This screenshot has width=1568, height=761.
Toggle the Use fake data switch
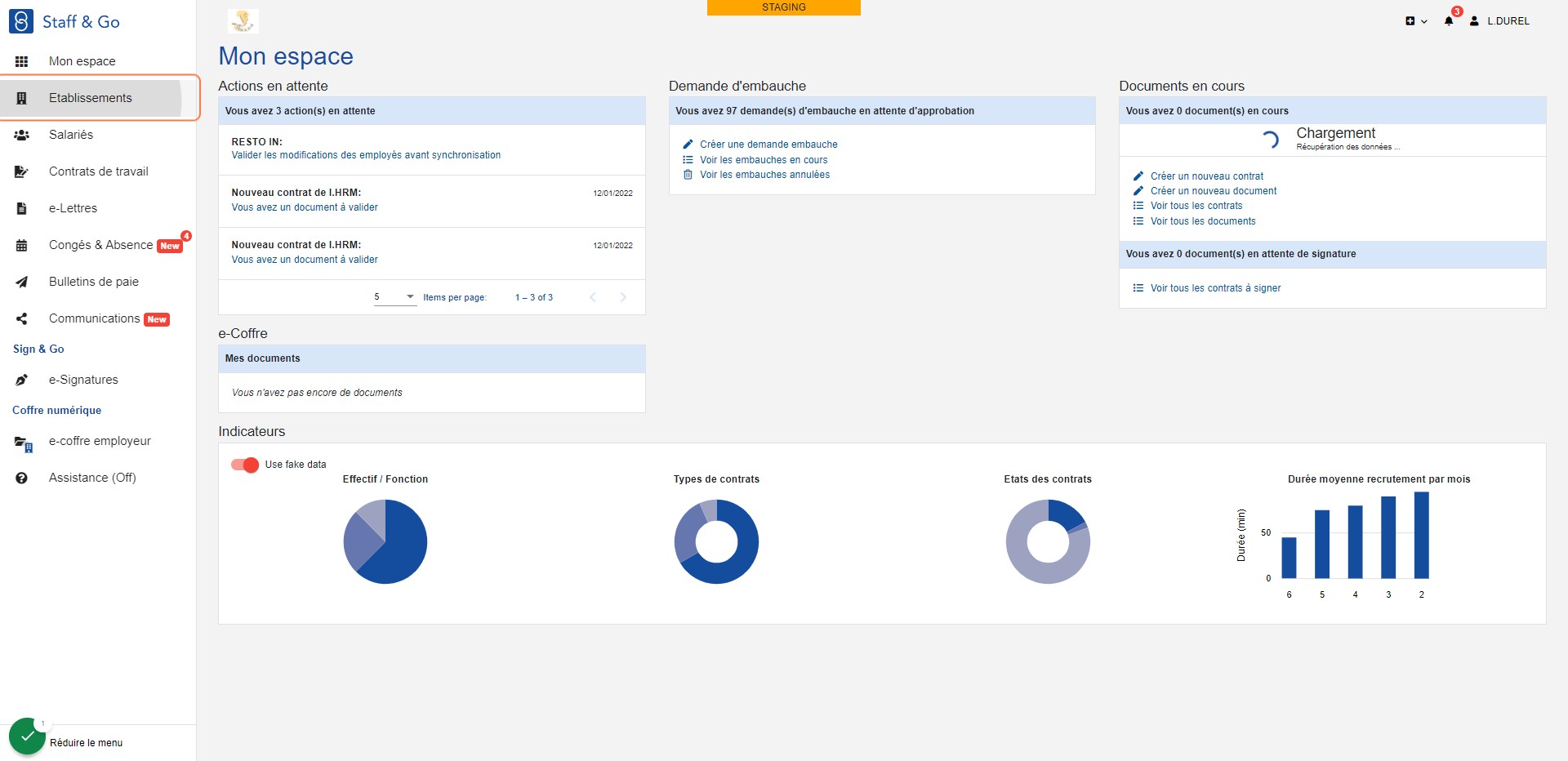pyautogui.click(x=245, y=465)
